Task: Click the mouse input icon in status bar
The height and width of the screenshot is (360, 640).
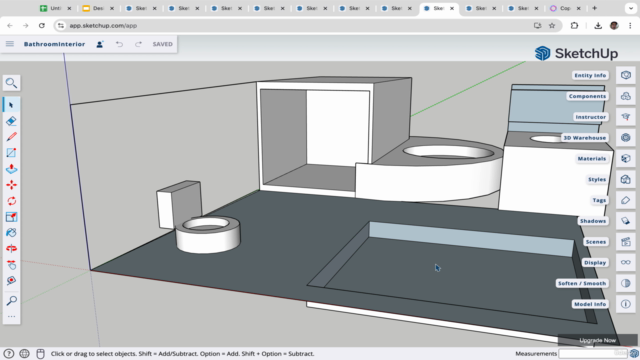Action: 40,353
